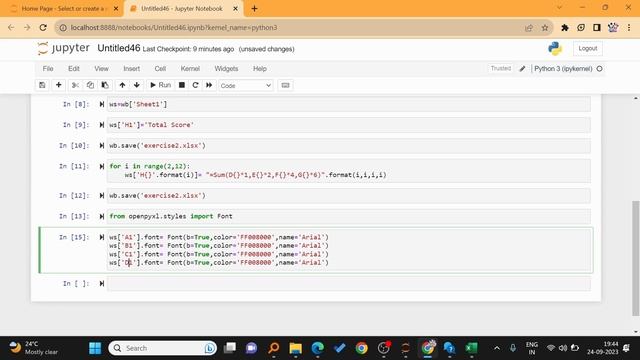Open the View menu
The height and width of the screenshot is (360, 640).
101,69
